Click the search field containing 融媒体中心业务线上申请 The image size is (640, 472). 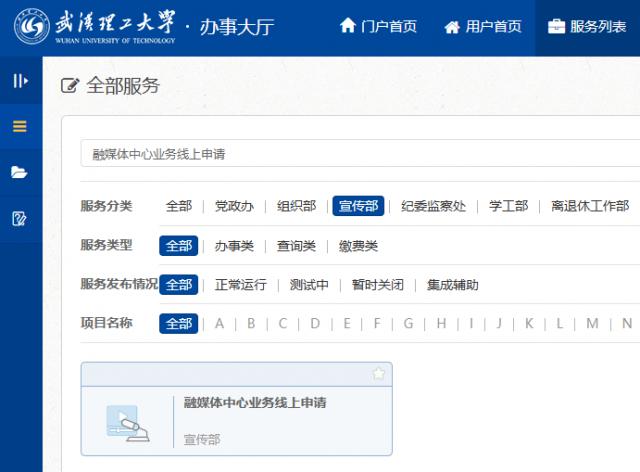(360, 154)
